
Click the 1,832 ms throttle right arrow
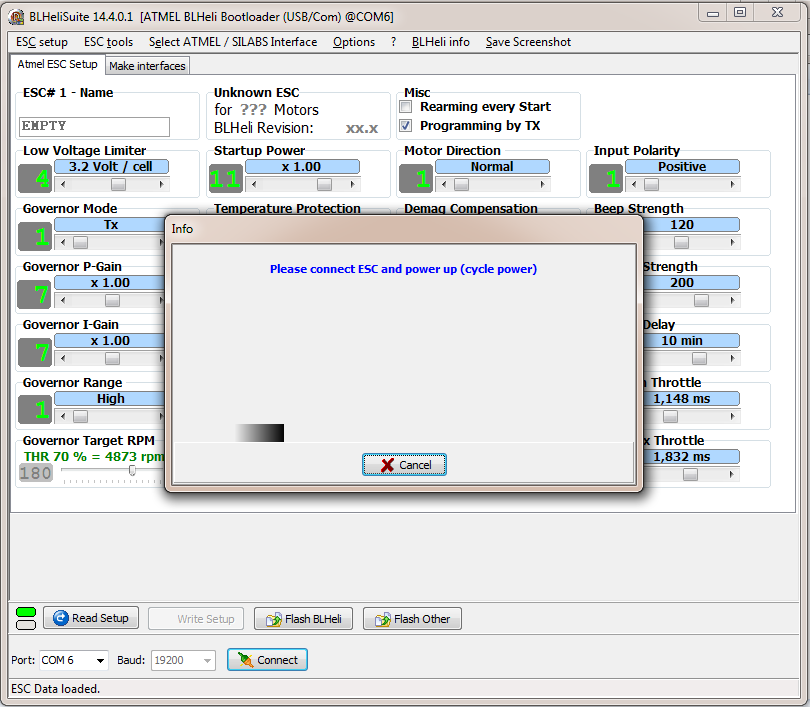tap(733, 474)
